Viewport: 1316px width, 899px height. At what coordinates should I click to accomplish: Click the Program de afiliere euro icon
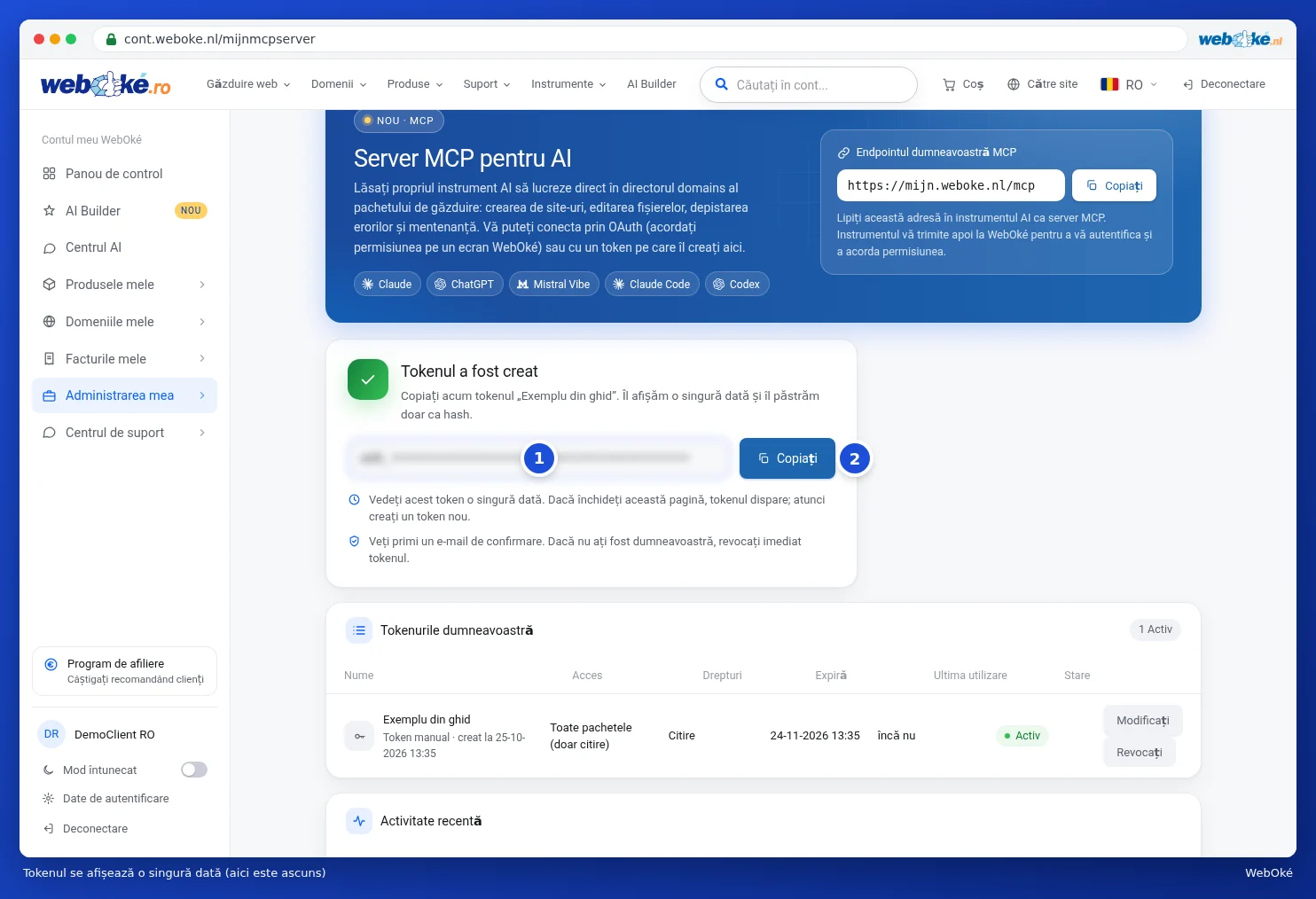[x=51, y=664]
